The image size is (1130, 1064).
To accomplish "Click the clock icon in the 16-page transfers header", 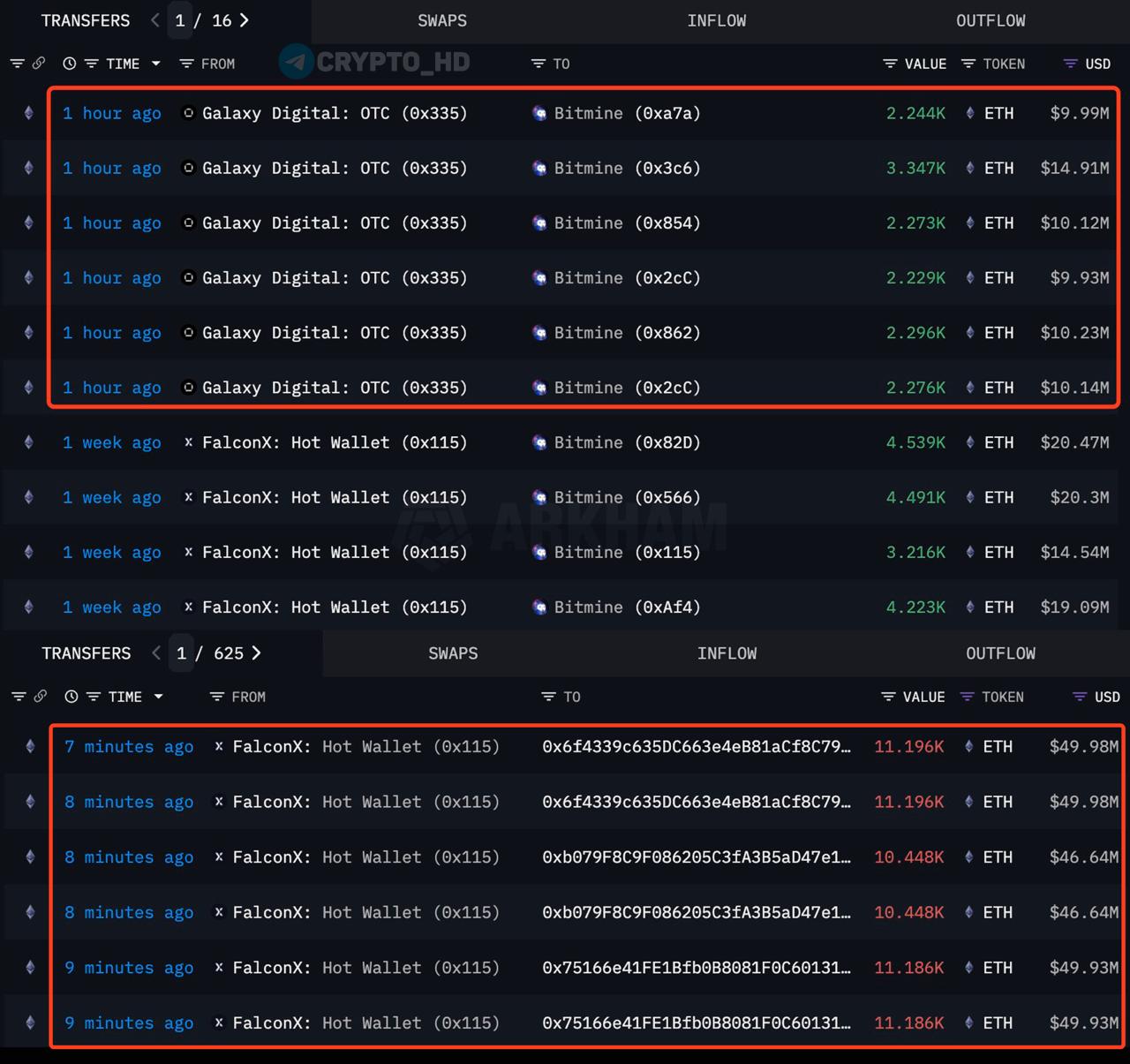I will tap(69, 64).
